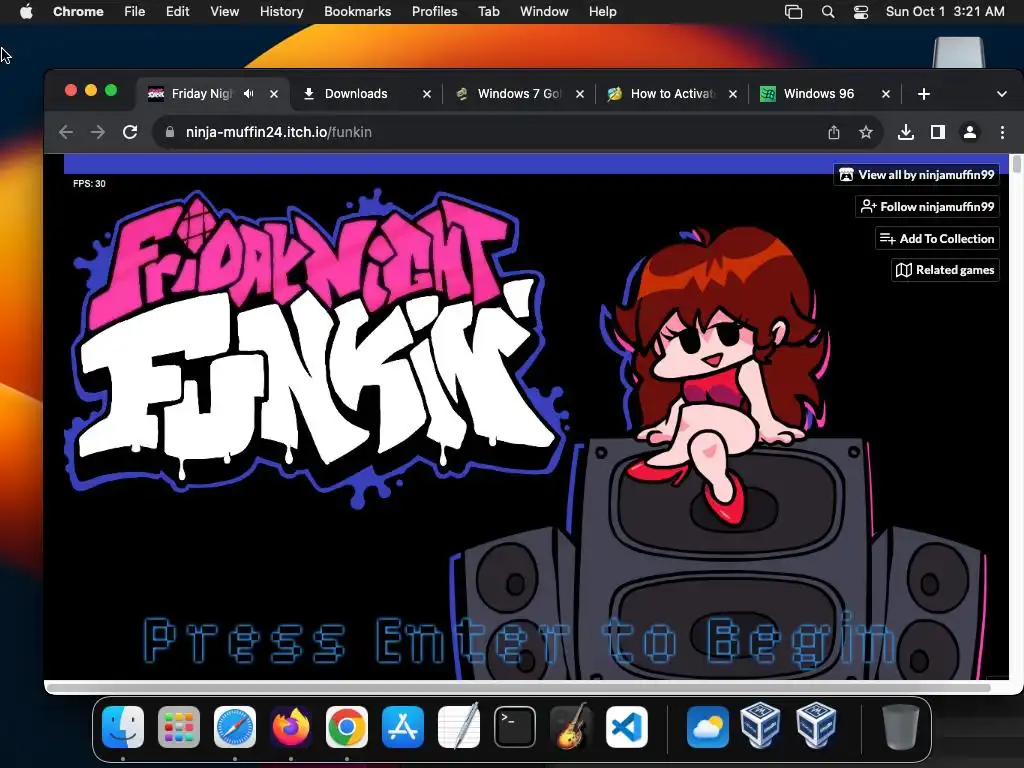The image size is (1024, 768).
Task: Toggle the Chrome side panel icon
Action: pos(938,133)
